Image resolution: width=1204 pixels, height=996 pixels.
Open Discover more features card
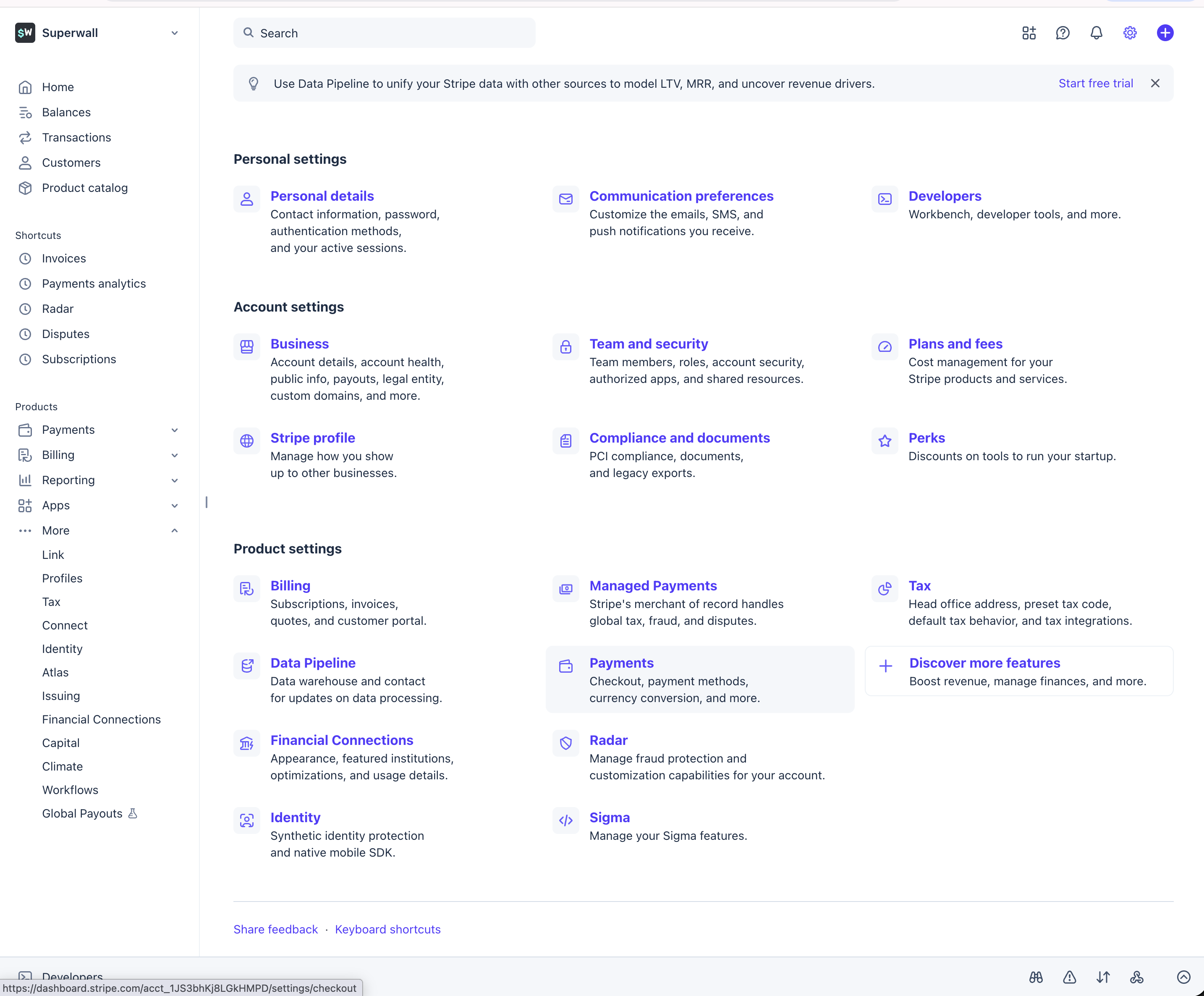click(x=1019, y=671)
